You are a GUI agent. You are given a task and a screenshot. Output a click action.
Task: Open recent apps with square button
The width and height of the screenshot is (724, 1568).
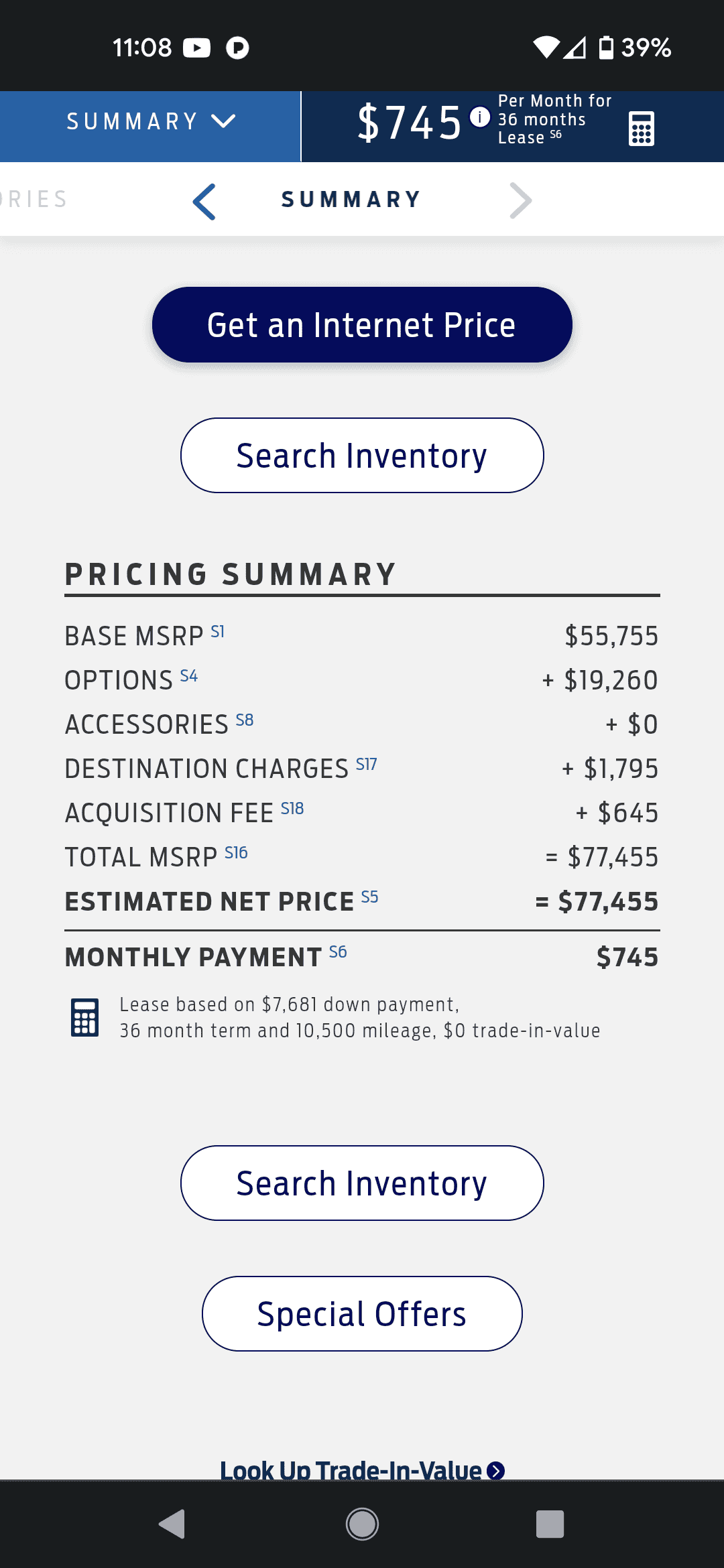(x=550, y=1524)
